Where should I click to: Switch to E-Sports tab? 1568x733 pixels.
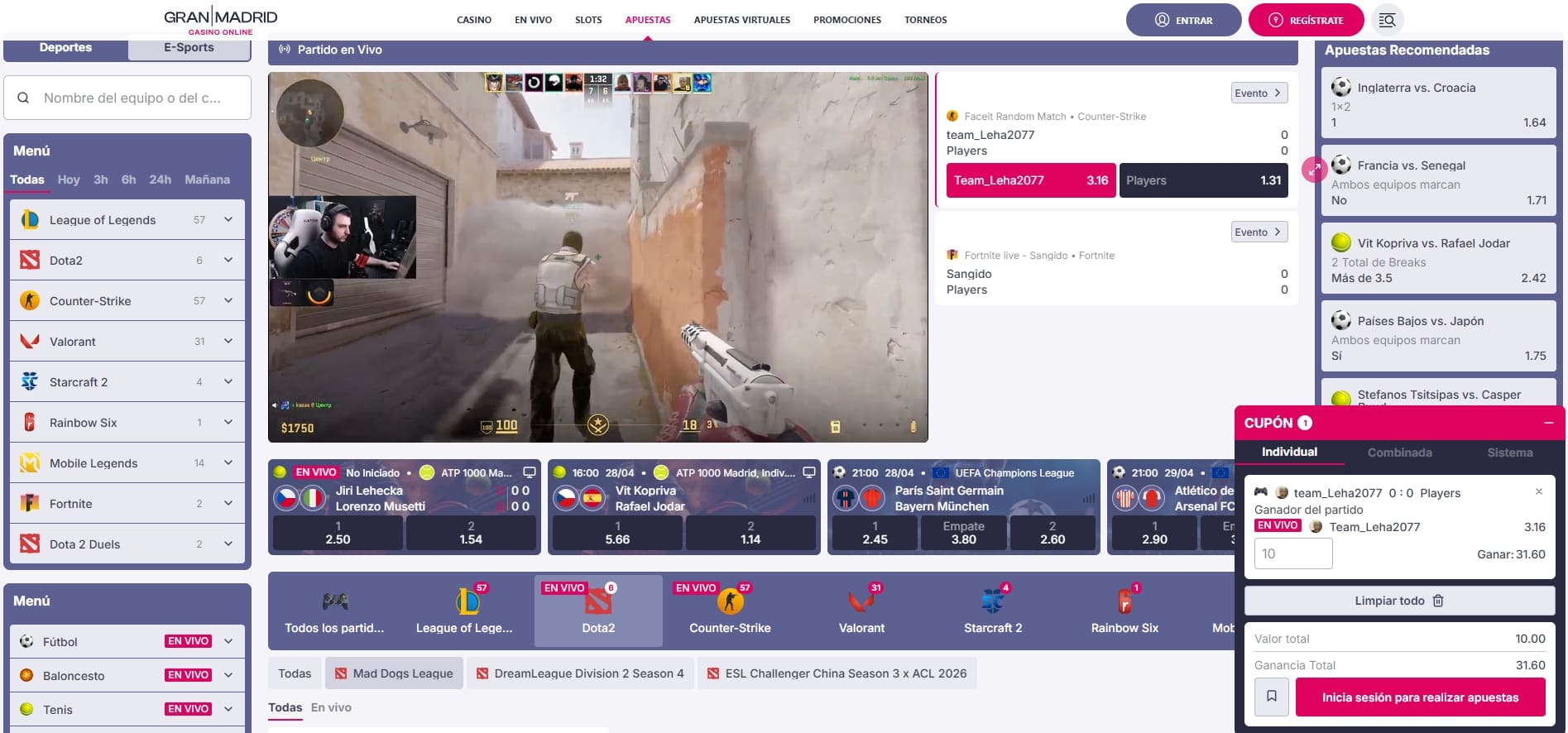[189, 48]
